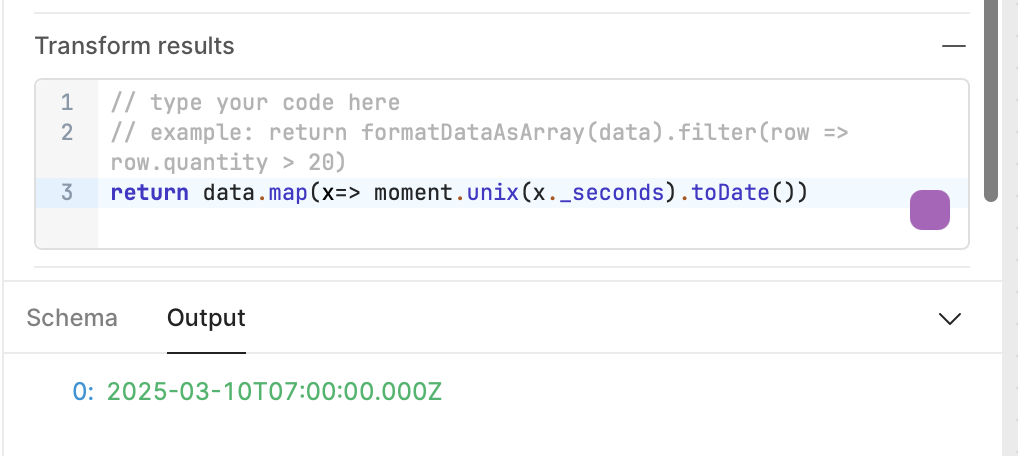Select output value 2025-03-10T07:00:00.000Z
The width and height of the screenshot is (1018, 456).
click(274, 392)
